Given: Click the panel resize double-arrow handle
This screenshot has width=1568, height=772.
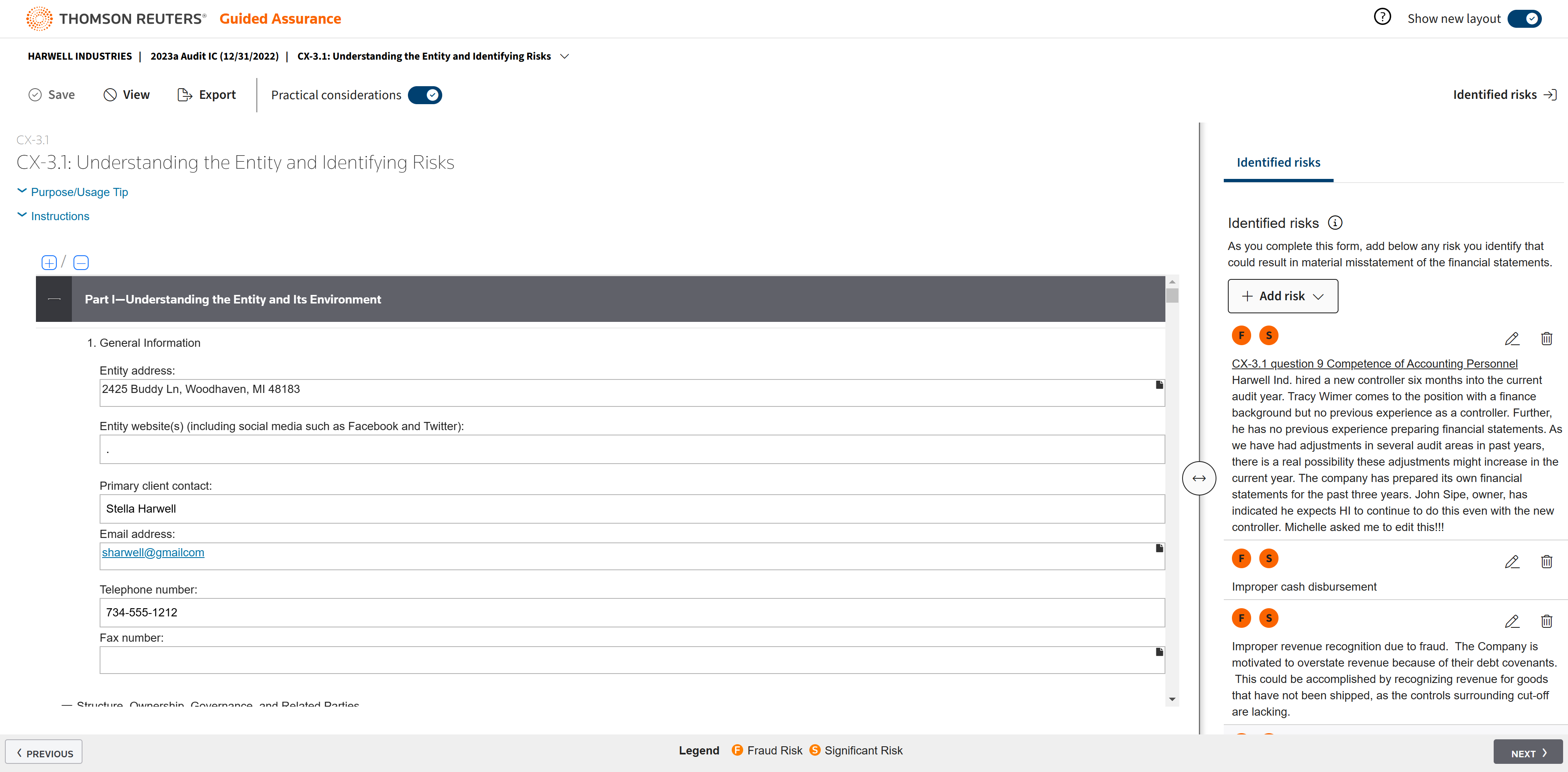Looking at the screenshot, I should 1198,479.
